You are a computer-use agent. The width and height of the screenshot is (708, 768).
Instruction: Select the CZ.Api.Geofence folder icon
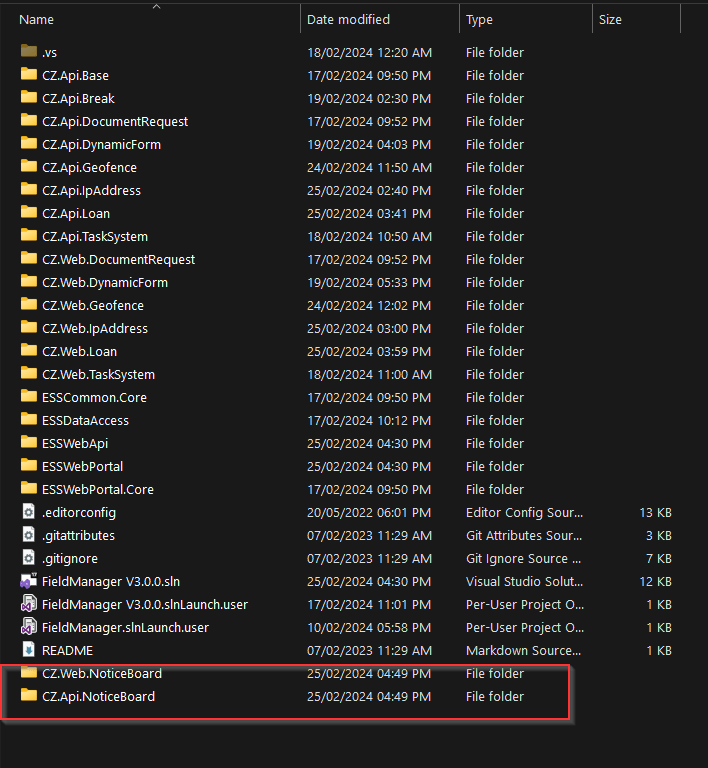(29, 166)
